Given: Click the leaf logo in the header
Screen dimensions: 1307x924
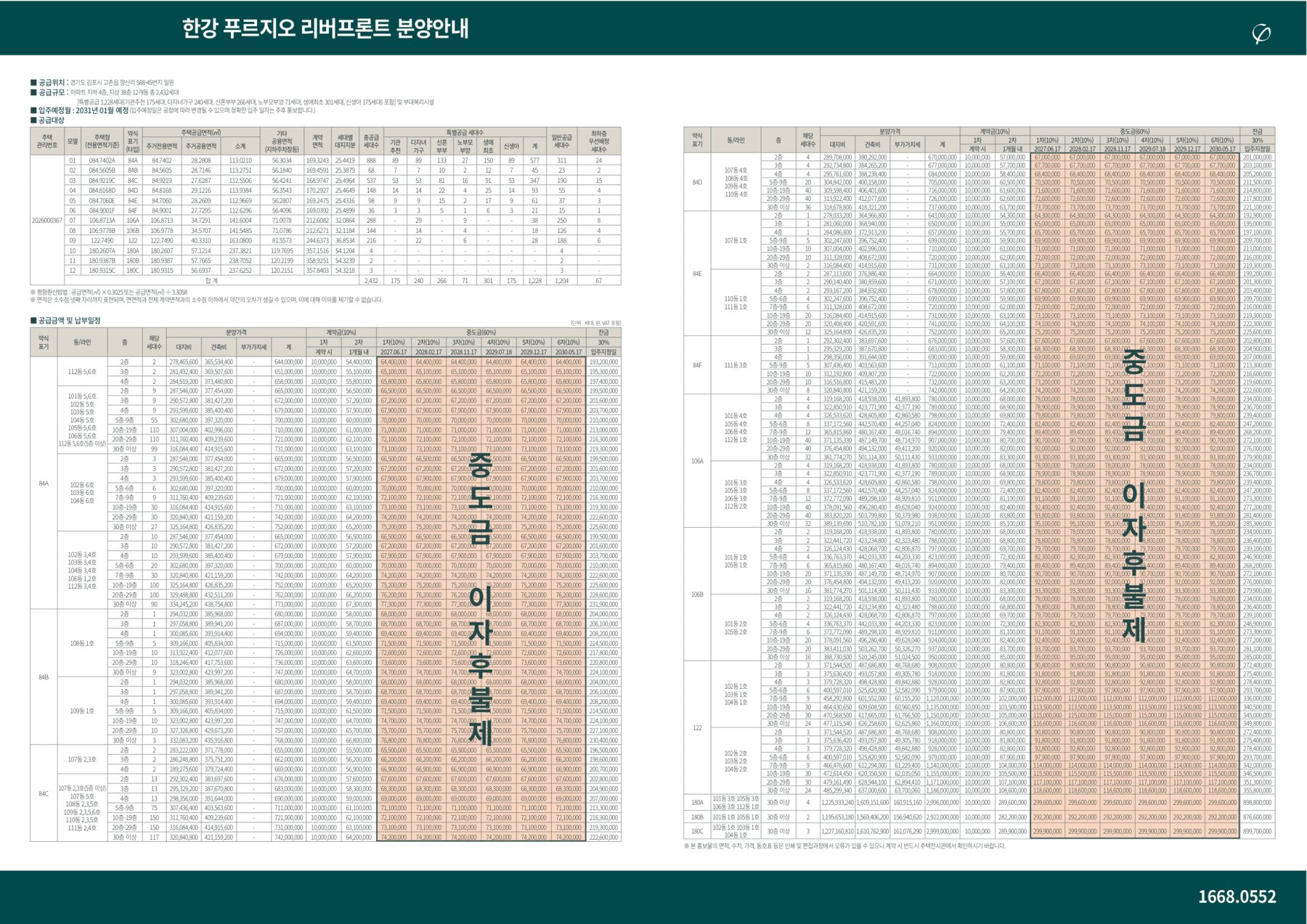Looking at the screenshot, I should pos(1261,33).
